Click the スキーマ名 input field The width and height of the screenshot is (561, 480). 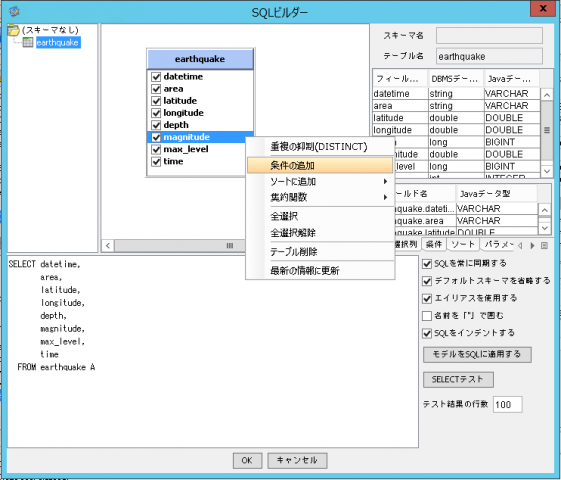click(489, 35)
